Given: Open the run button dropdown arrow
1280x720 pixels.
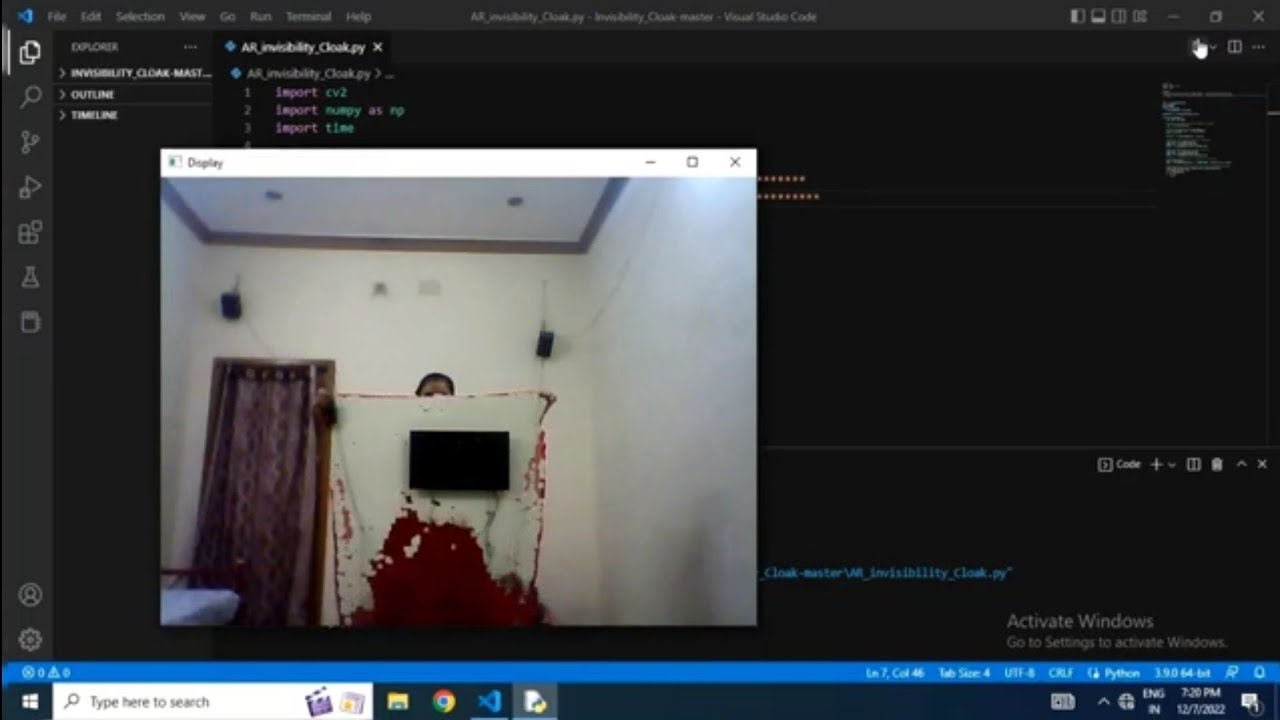Looking at the screenshot, I should [1213, 47].
